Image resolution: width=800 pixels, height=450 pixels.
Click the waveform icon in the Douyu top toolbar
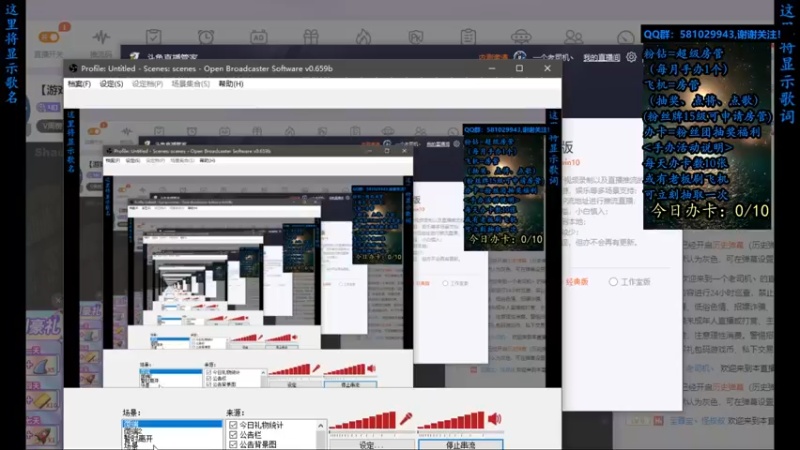point(101,37)
